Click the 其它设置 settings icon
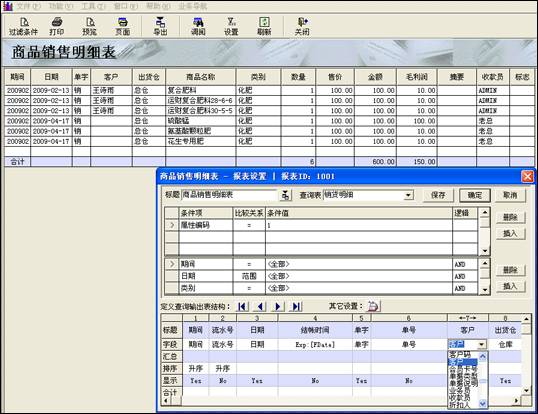538x414 pixels. (x=373, y=306)
